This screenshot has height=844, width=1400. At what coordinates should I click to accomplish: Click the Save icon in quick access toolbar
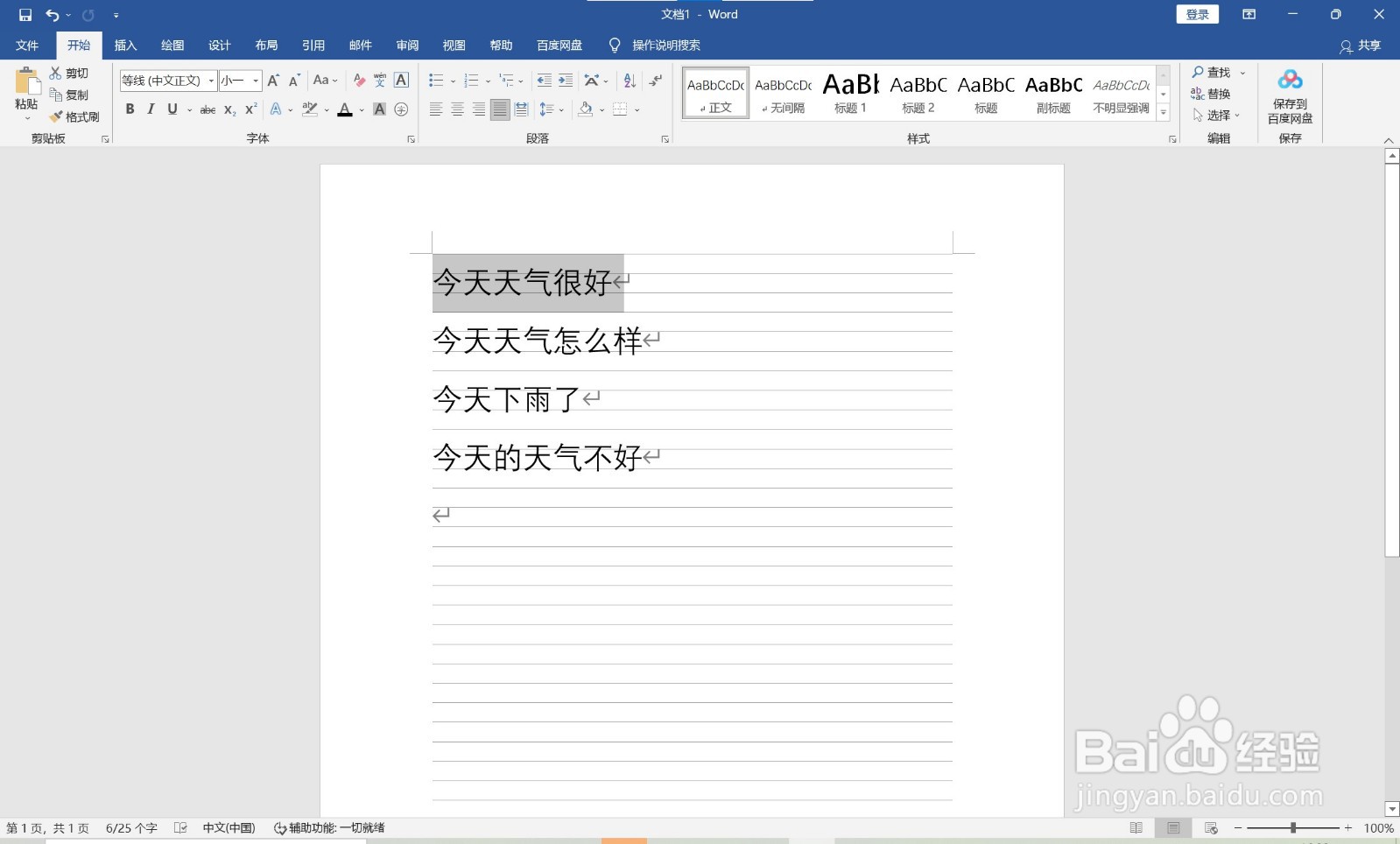tap(25, 15)
